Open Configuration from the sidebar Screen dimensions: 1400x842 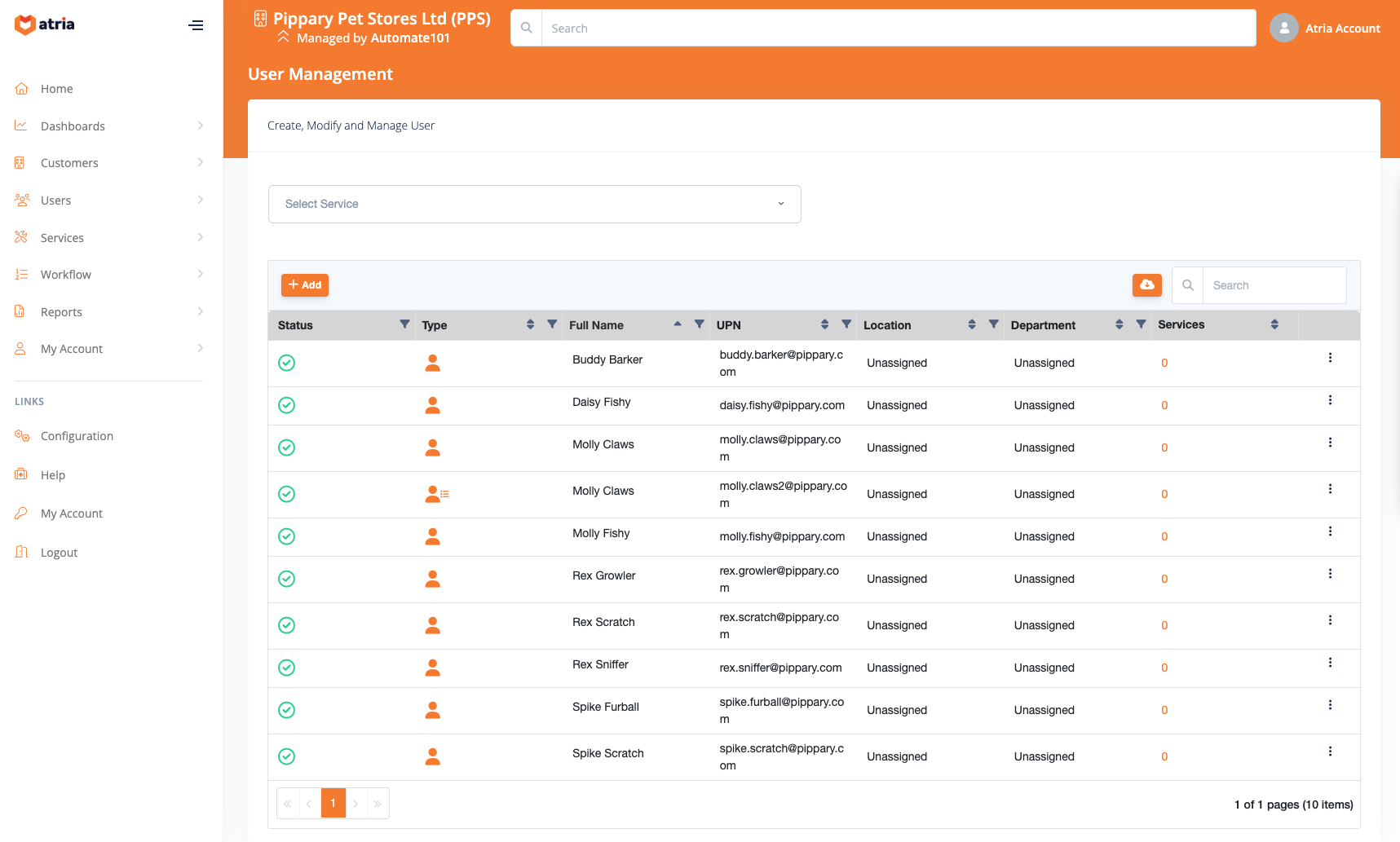point(77,435)
